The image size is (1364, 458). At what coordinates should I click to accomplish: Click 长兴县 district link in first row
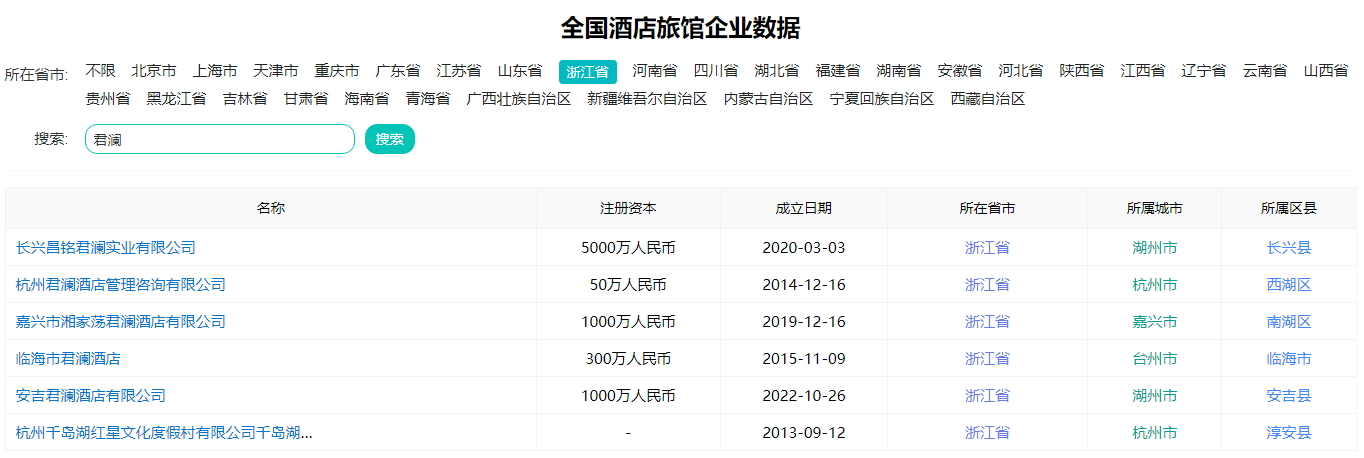pos(1288,248)
